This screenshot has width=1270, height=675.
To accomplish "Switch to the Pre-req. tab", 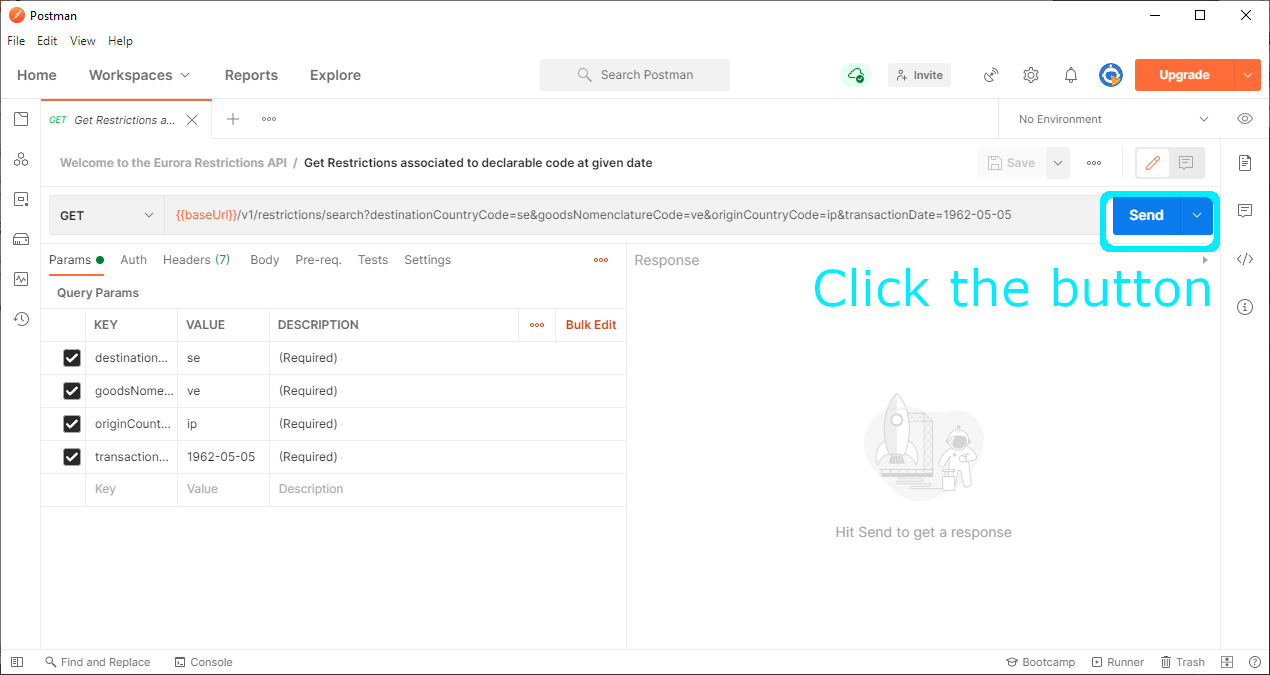I will [x=318, y=260].
